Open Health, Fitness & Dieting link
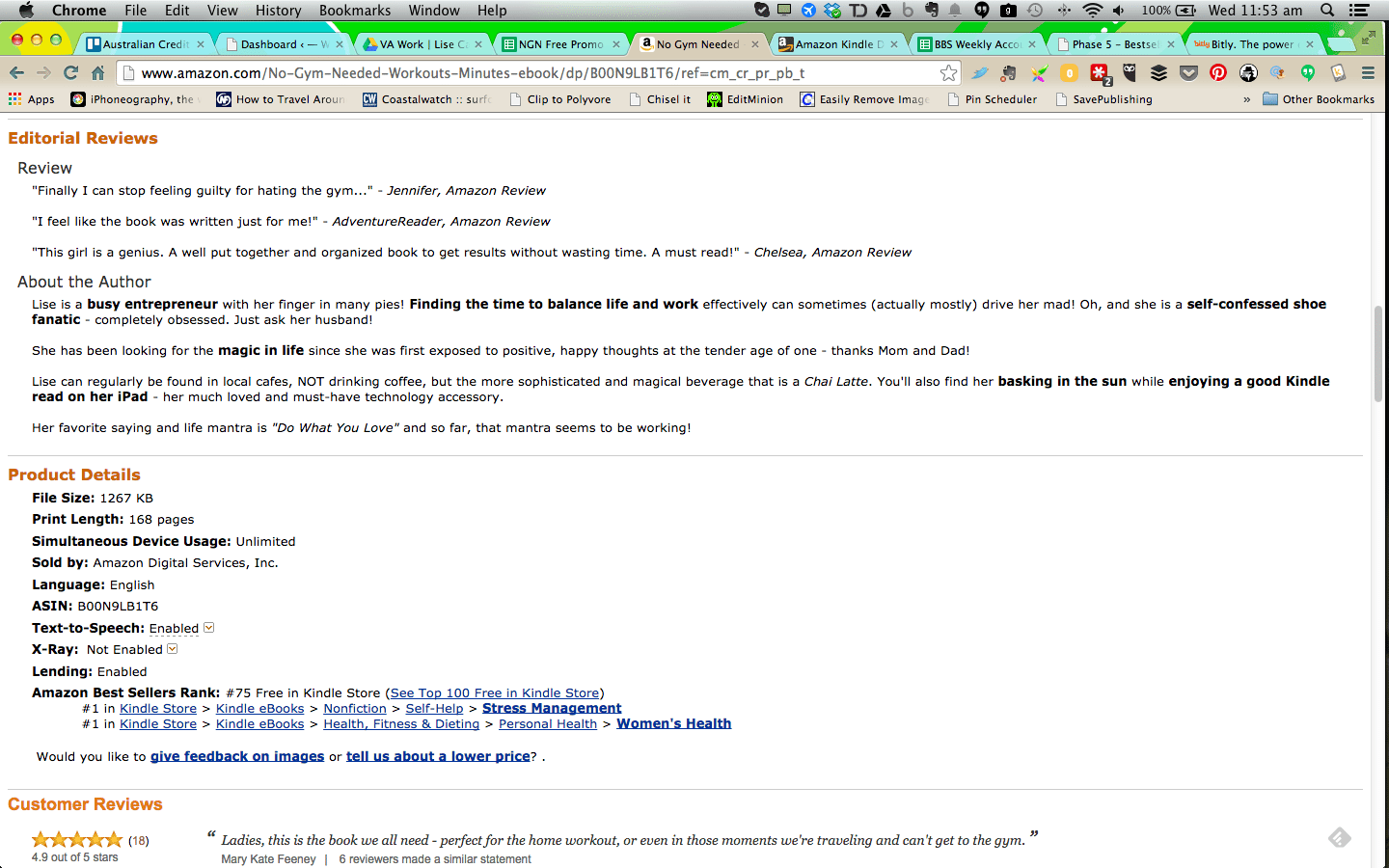Image resolution: width=1389 pixels, height=868 pixels. pos(401,723)
